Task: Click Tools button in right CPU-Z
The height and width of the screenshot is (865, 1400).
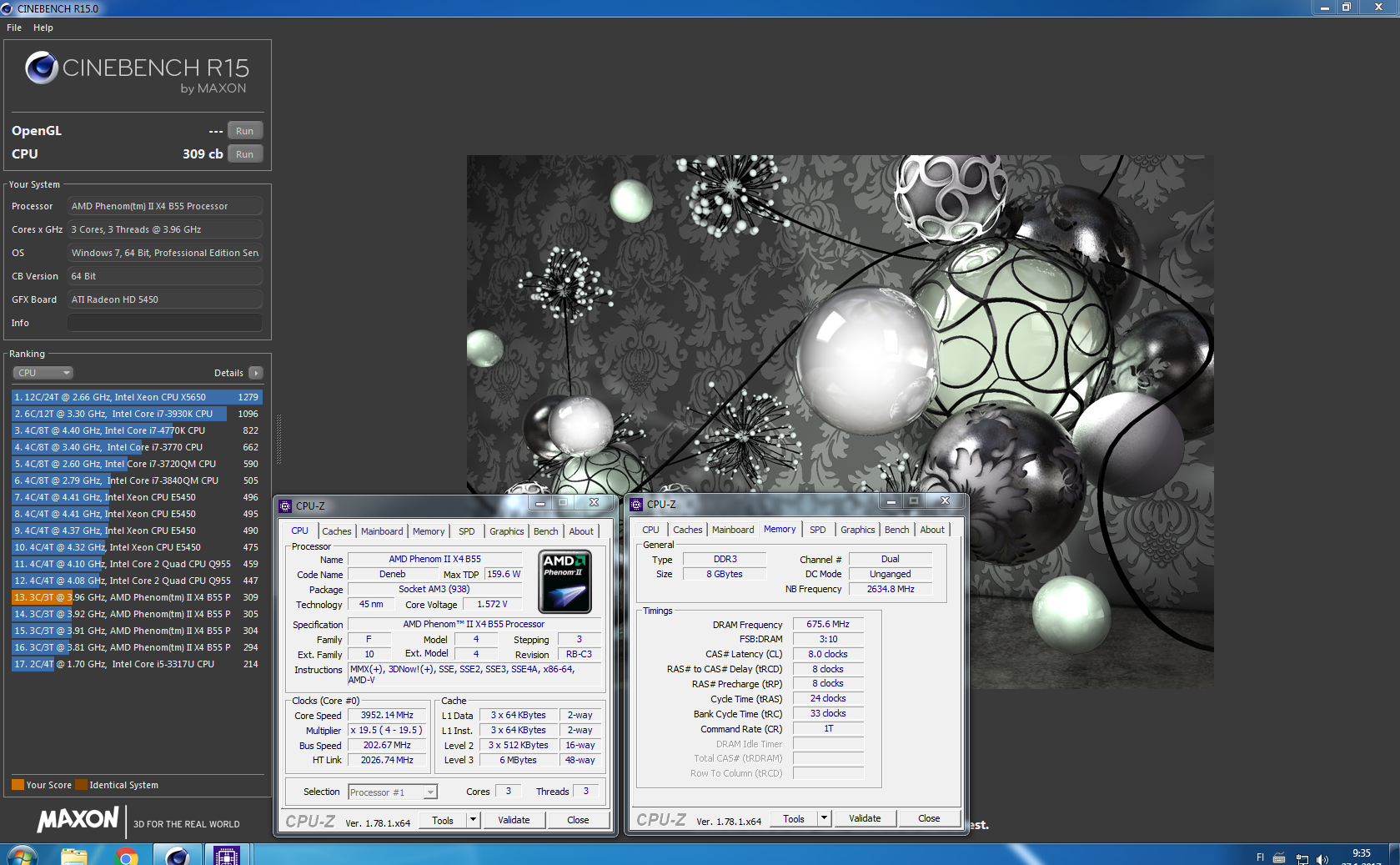Action: click(794, 818)
